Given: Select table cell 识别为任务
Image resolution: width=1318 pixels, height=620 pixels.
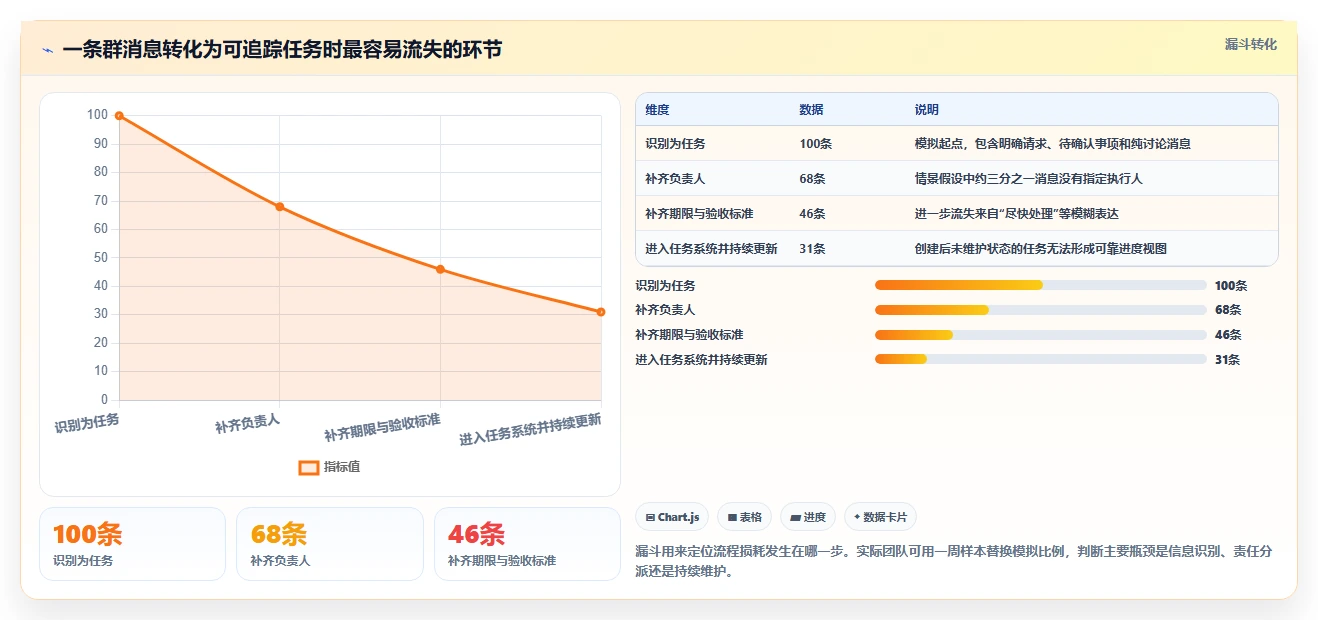Looking at the screenshot, I should (x=676, y=144).
